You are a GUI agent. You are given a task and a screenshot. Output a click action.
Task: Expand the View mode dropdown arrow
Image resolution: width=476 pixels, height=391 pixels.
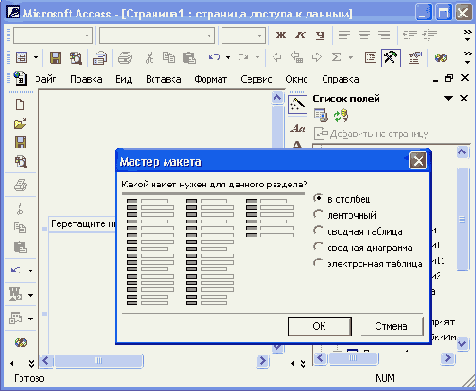[x=36, y=58]
